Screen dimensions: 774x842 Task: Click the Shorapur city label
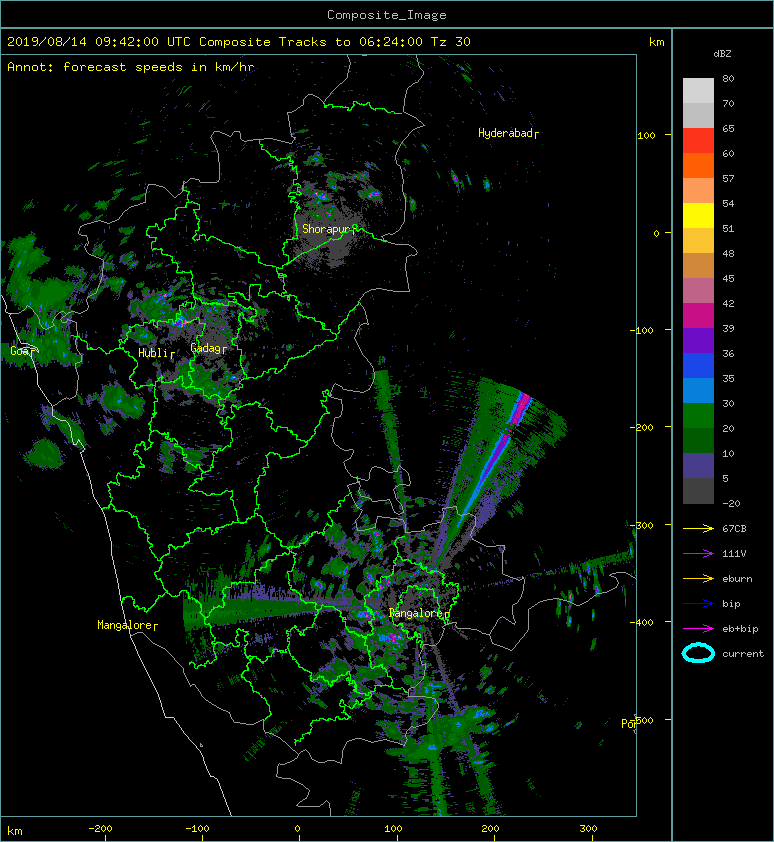tap(329, 229)
